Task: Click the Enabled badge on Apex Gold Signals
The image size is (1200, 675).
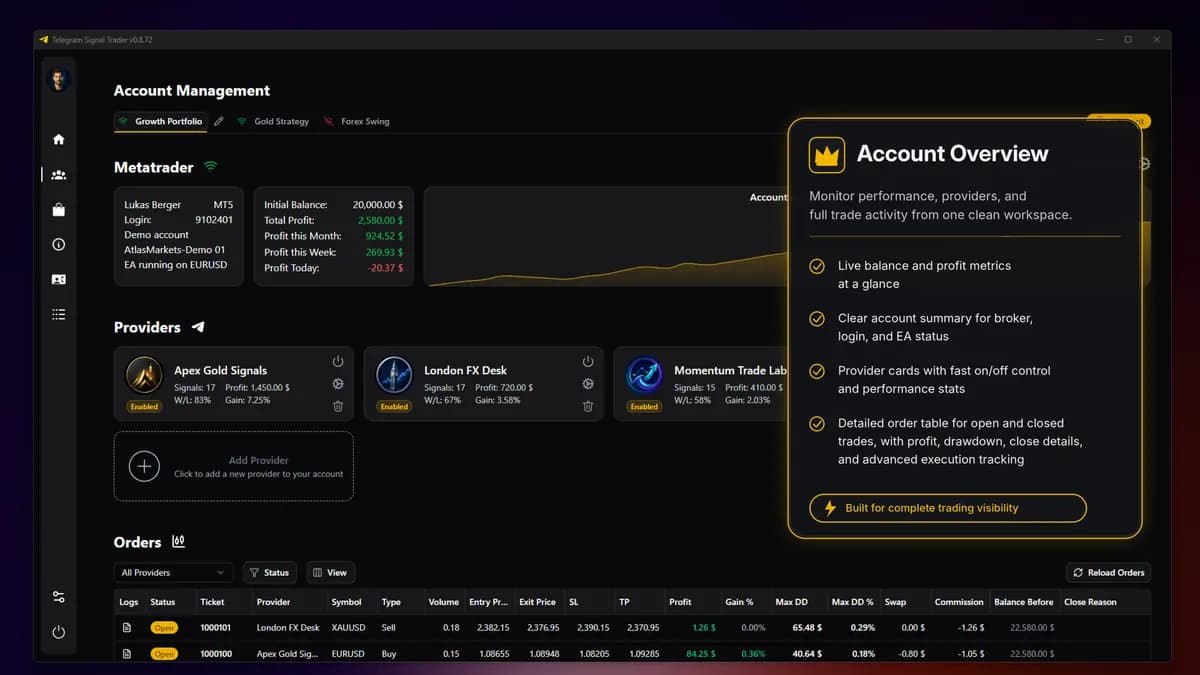Action: pos(144,407)
